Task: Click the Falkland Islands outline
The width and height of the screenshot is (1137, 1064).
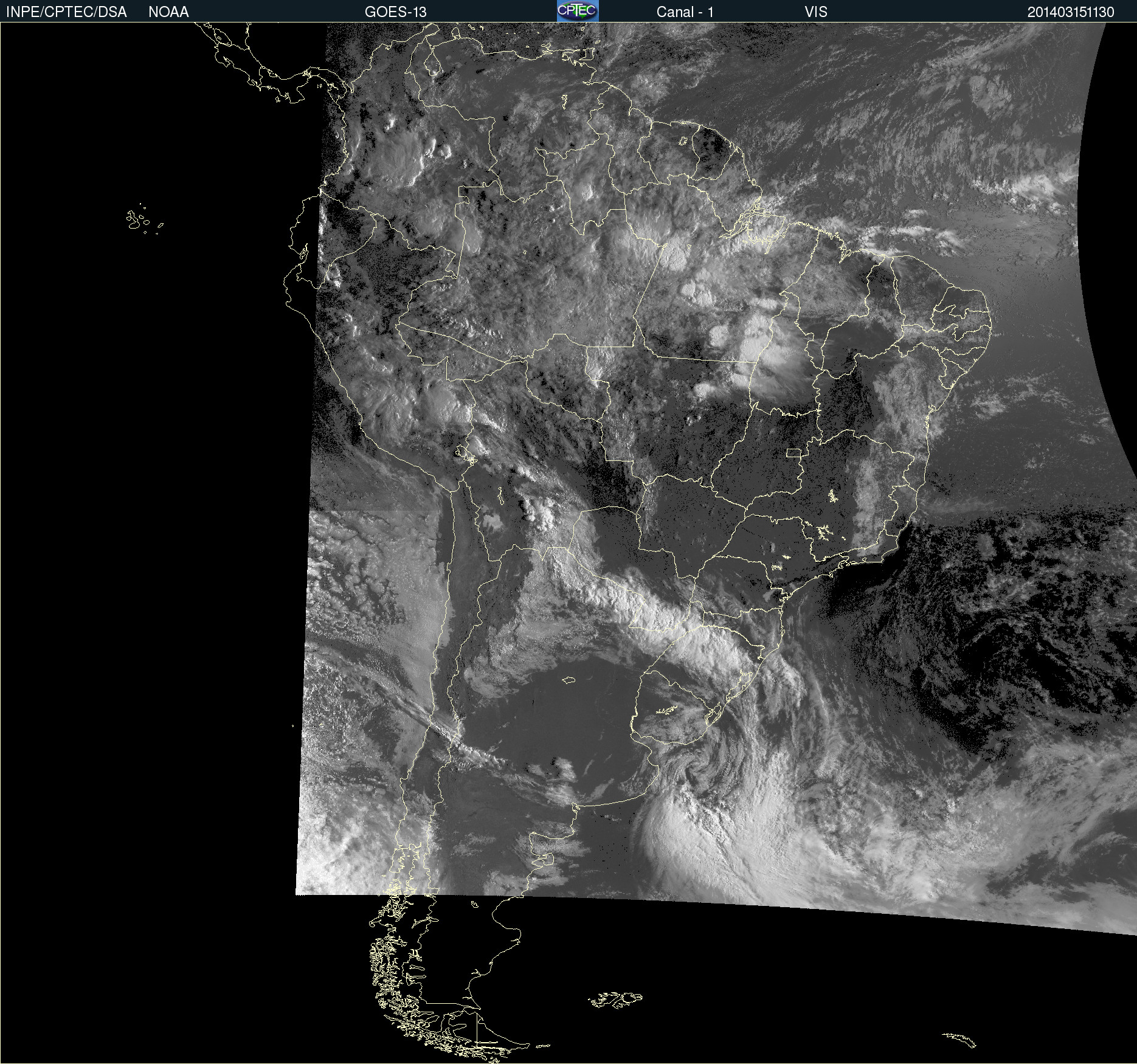Action: 615,999
